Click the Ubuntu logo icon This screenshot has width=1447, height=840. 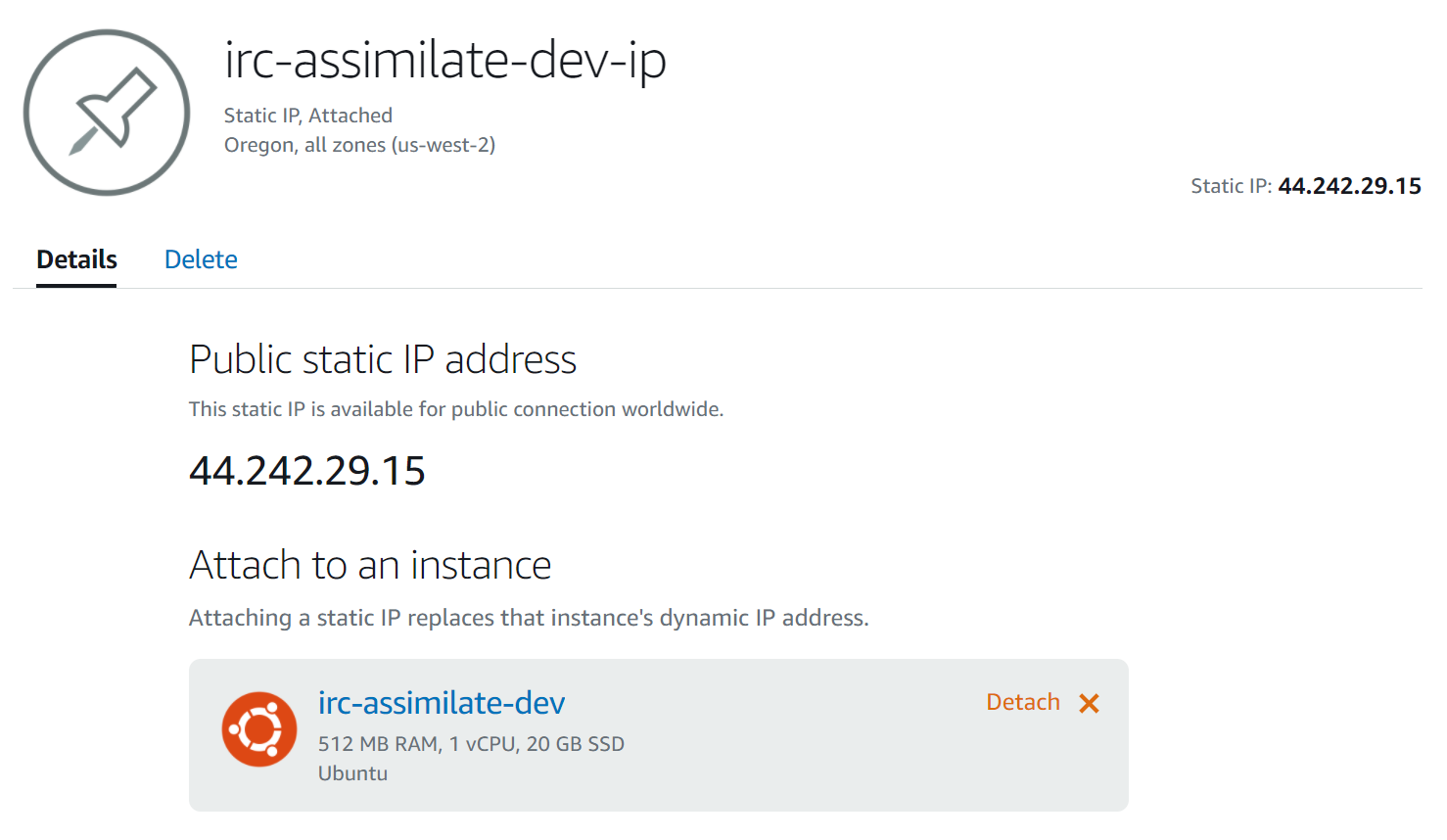[x=259, y=729]
